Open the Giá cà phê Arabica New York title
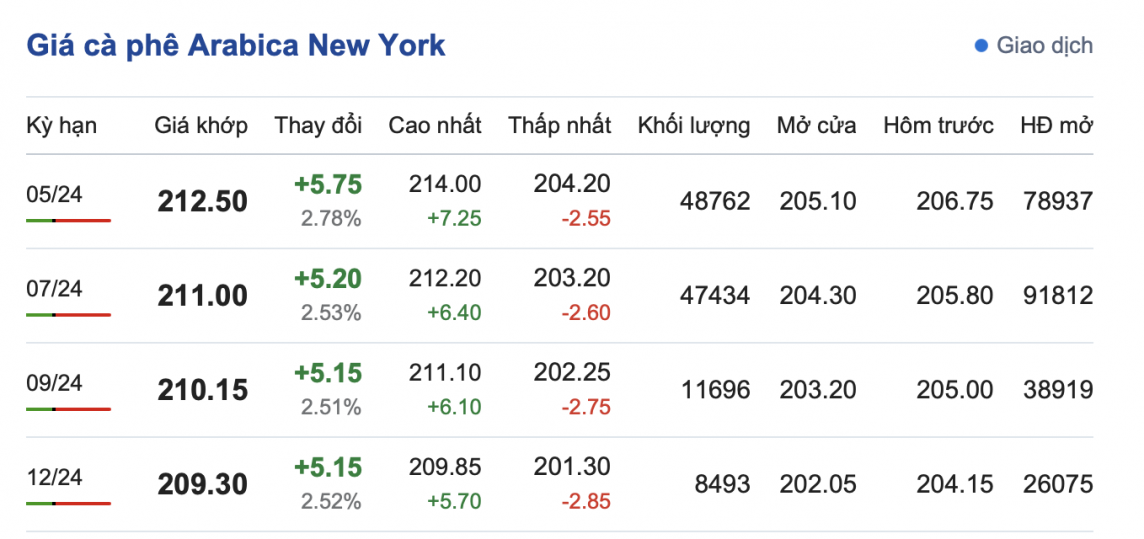This screenshot has height=539, width=1144. pos(236,45)
